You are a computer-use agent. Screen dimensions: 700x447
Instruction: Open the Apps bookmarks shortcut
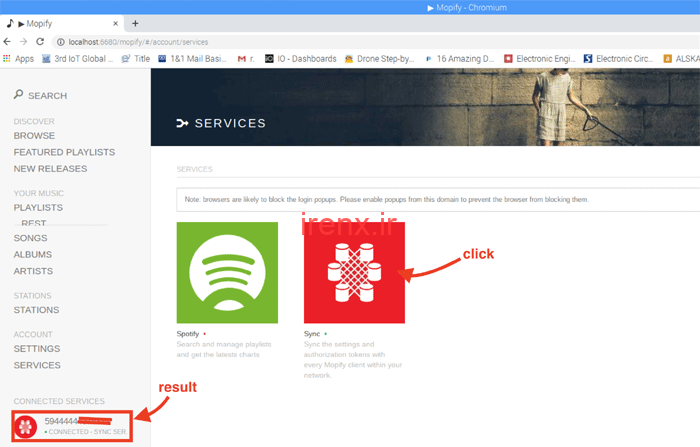[x=18, y=59]
